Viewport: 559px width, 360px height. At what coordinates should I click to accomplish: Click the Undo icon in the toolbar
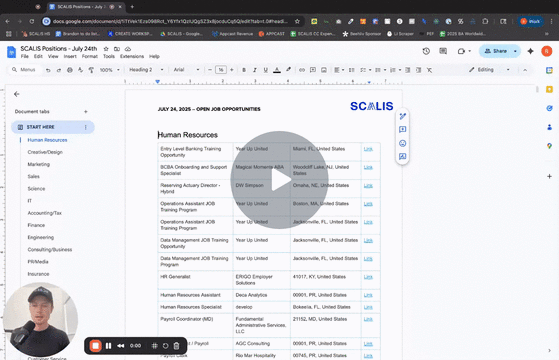click(48, 70)
